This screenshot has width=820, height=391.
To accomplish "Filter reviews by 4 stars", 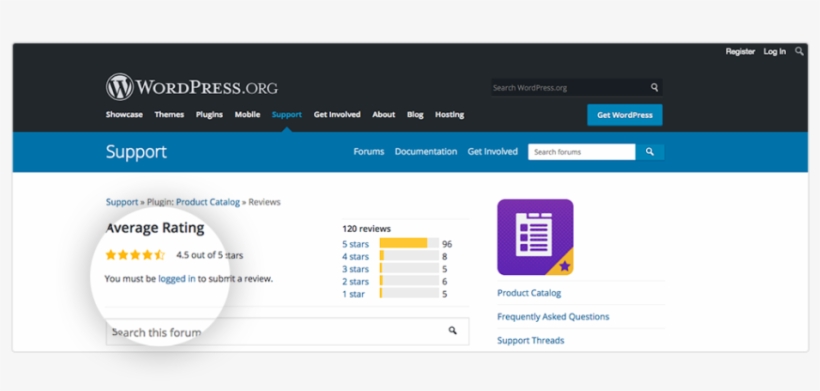I will [x=355, y=257].
